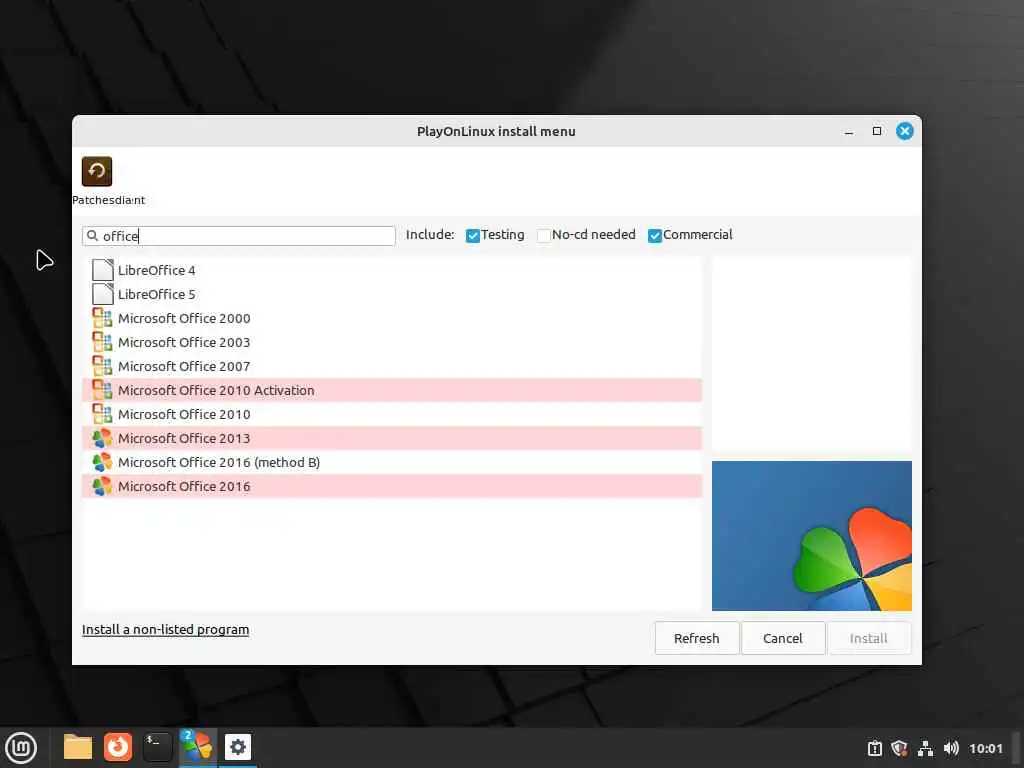Select the Microsoft Office 2010 entry
Viewport: 1024px width, 768px height.
coord(184,415)
